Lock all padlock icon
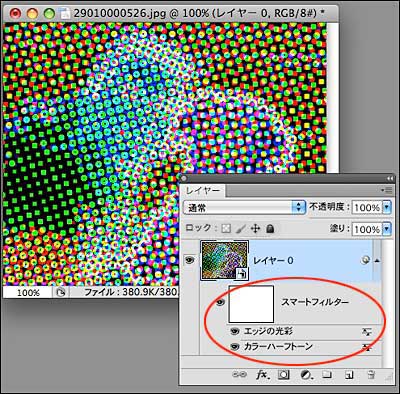 coord(270,228)
